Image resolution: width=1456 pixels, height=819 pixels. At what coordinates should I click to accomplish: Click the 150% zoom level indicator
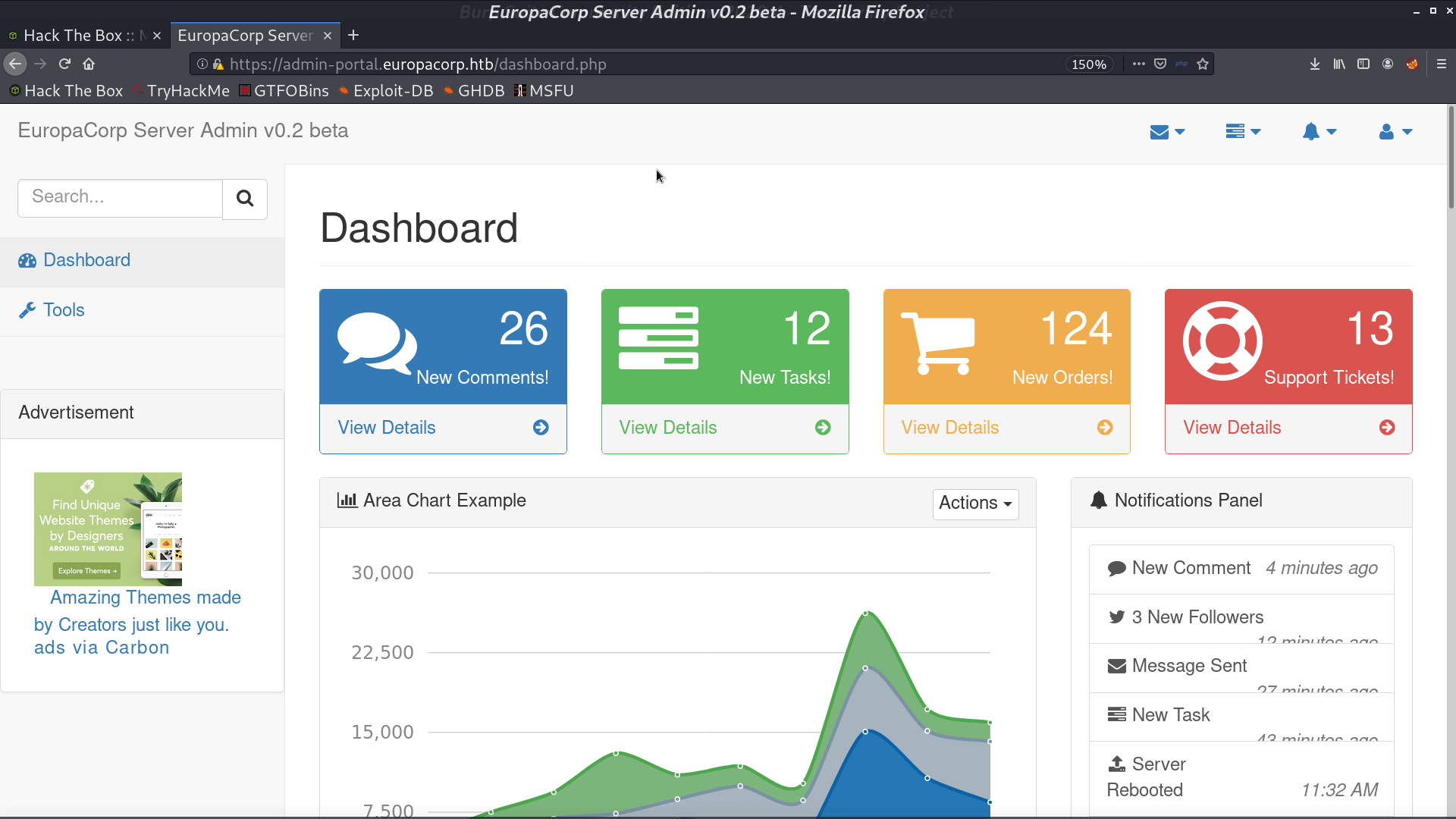tap(1089, 64)
